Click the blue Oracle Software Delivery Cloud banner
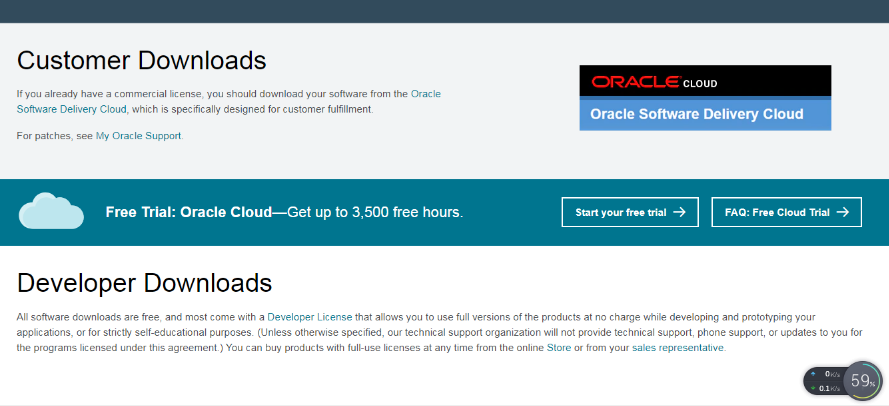This screenshot has width=889, height=406. point(705,114)
